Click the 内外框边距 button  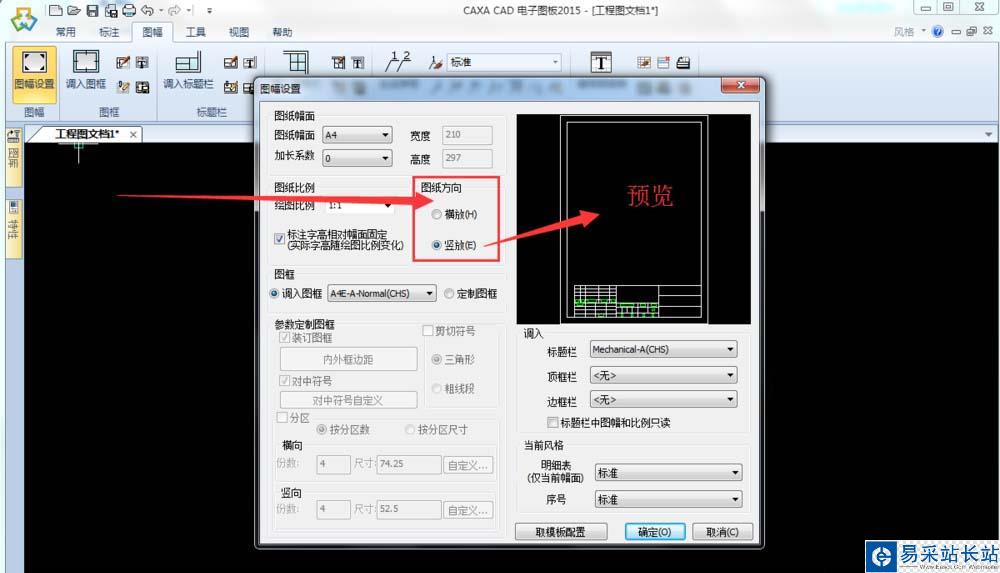348,359
